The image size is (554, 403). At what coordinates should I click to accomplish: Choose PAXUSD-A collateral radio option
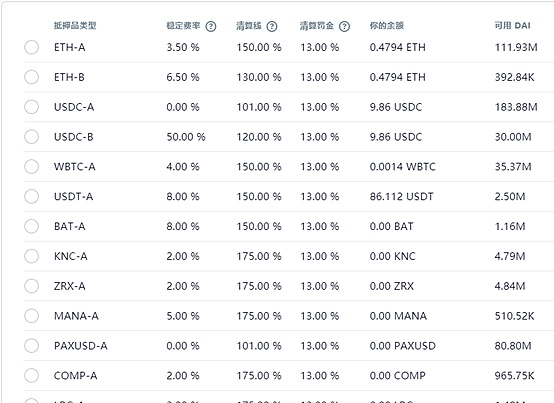[x=31, y=346]
